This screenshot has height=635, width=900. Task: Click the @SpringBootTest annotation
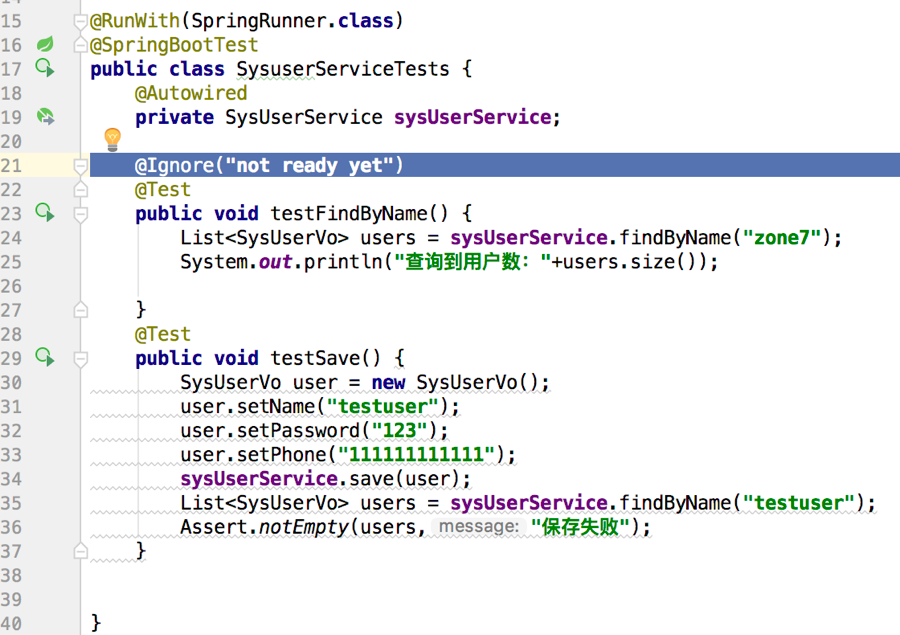coord(174,45)
